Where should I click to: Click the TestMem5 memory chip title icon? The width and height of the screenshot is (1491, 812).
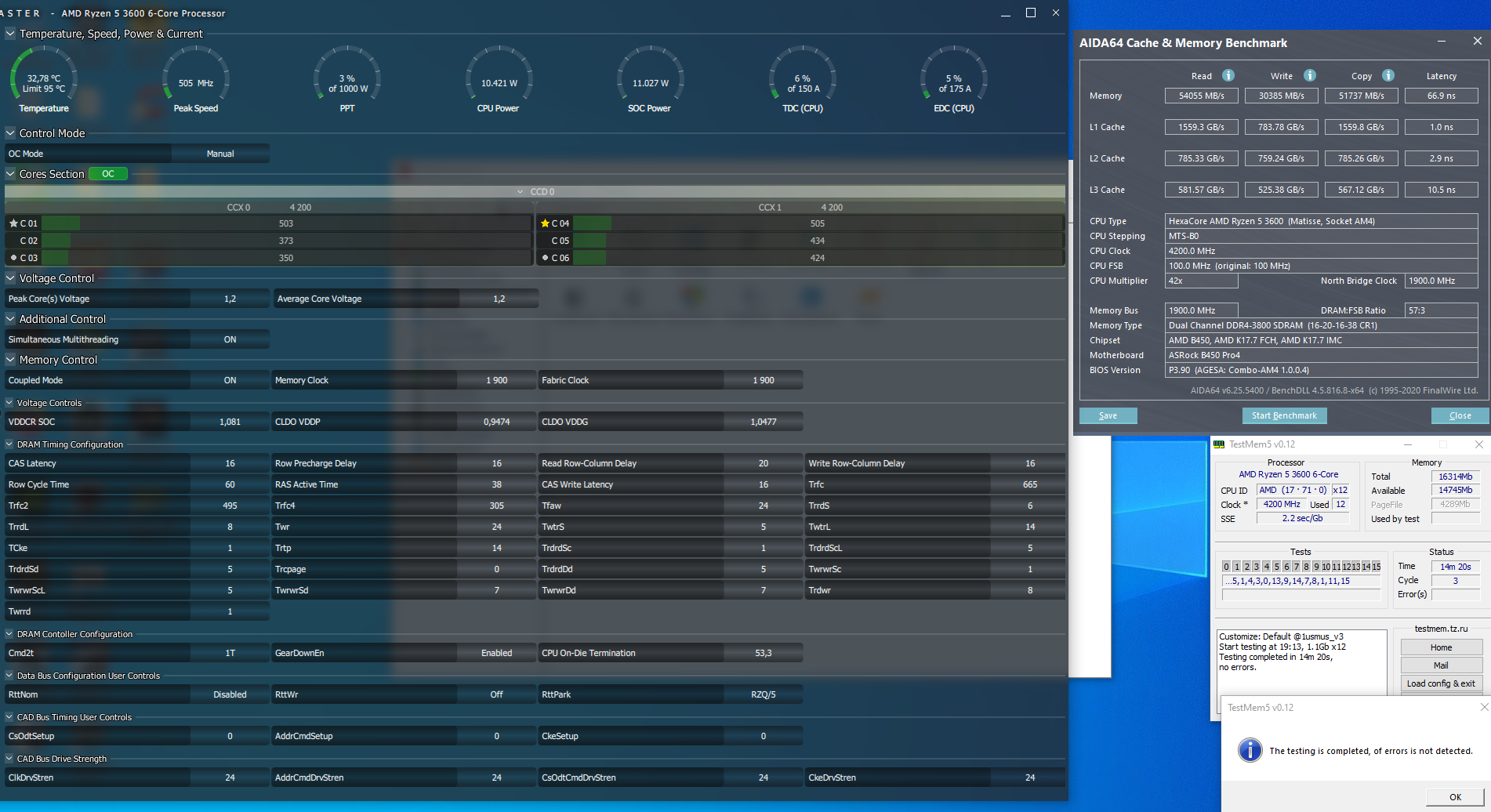point(1219,444)
